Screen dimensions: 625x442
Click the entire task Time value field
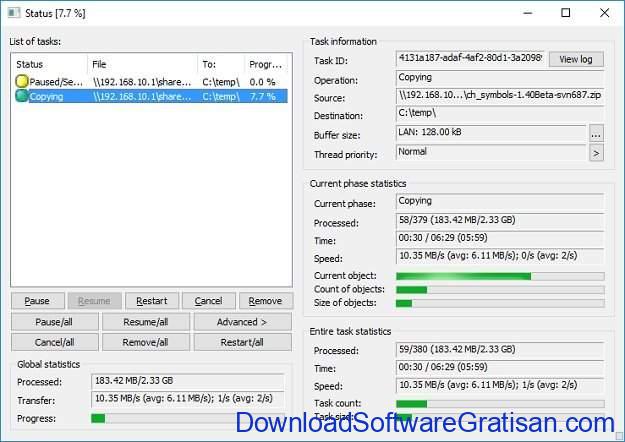[x=500, y=367]
